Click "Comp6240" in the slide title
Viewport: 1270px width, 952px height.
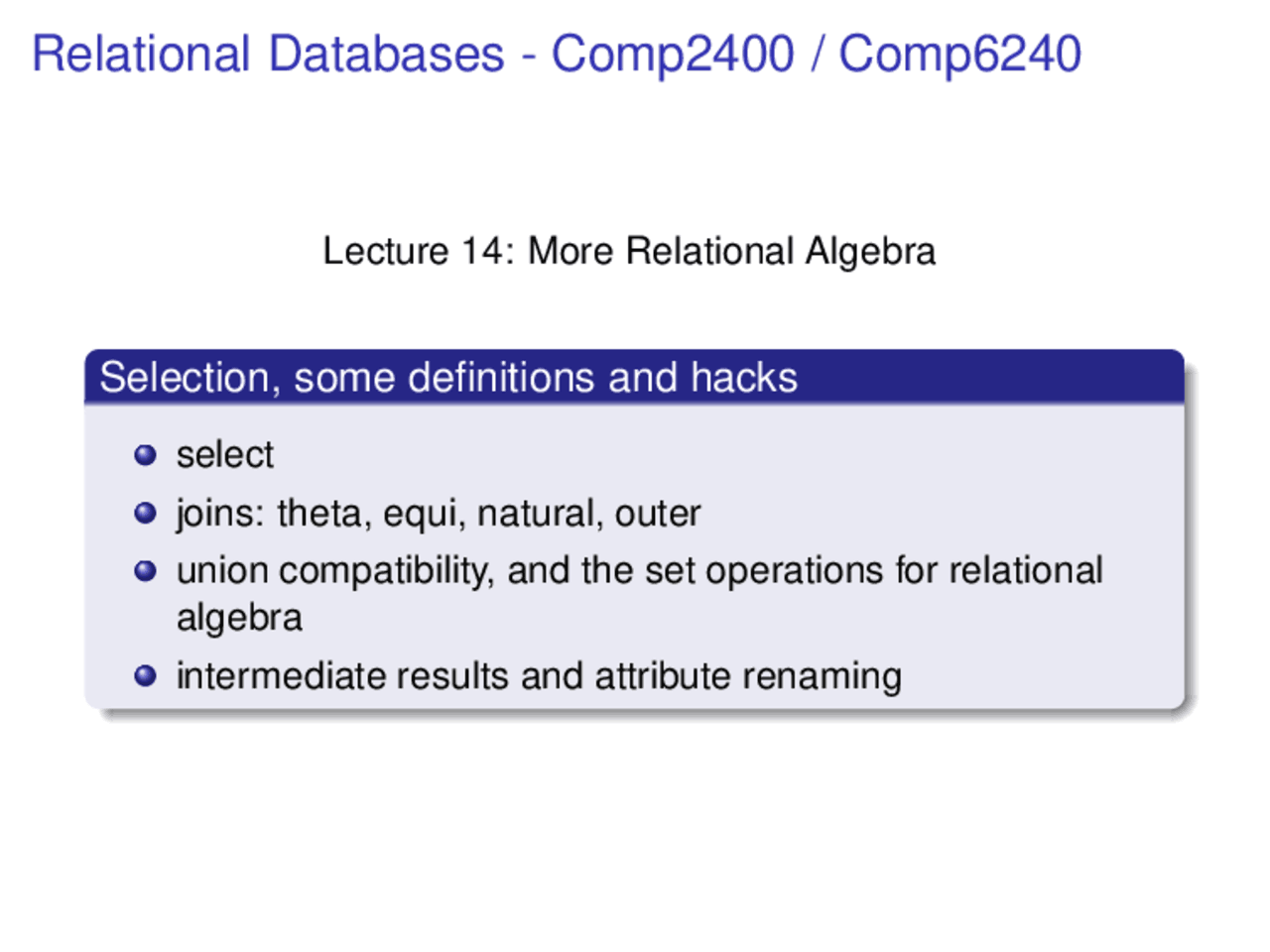[959, 54]
